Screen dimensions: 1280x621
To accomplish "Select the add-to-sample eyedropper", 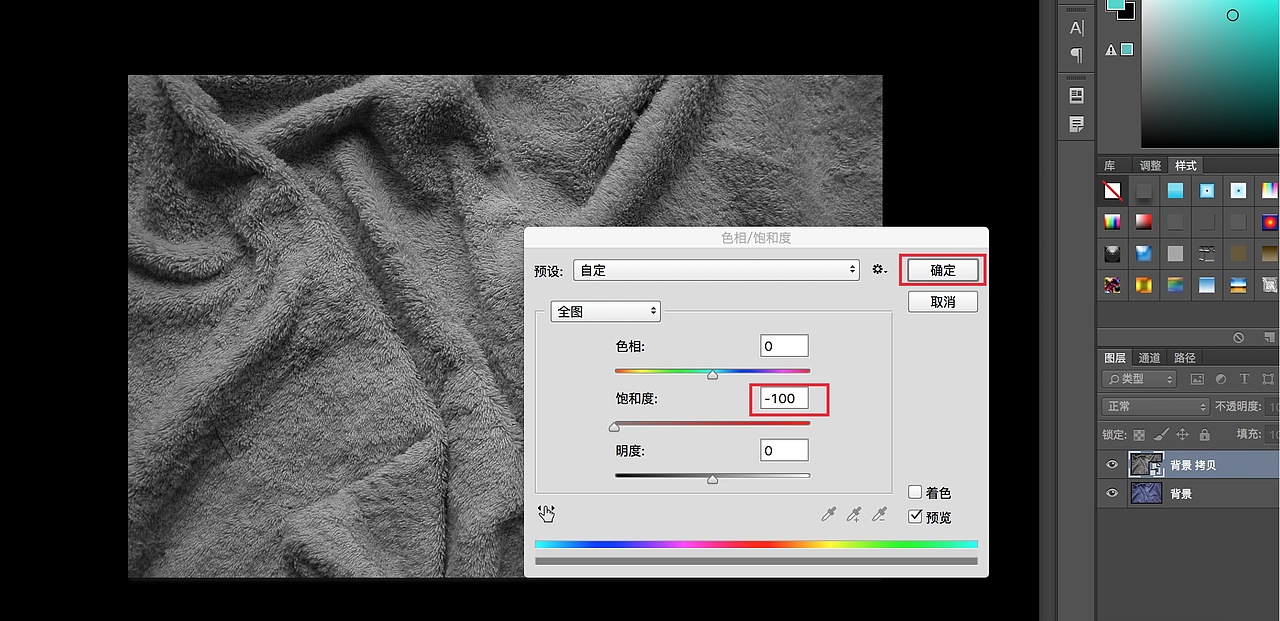I will pos(853,515).
